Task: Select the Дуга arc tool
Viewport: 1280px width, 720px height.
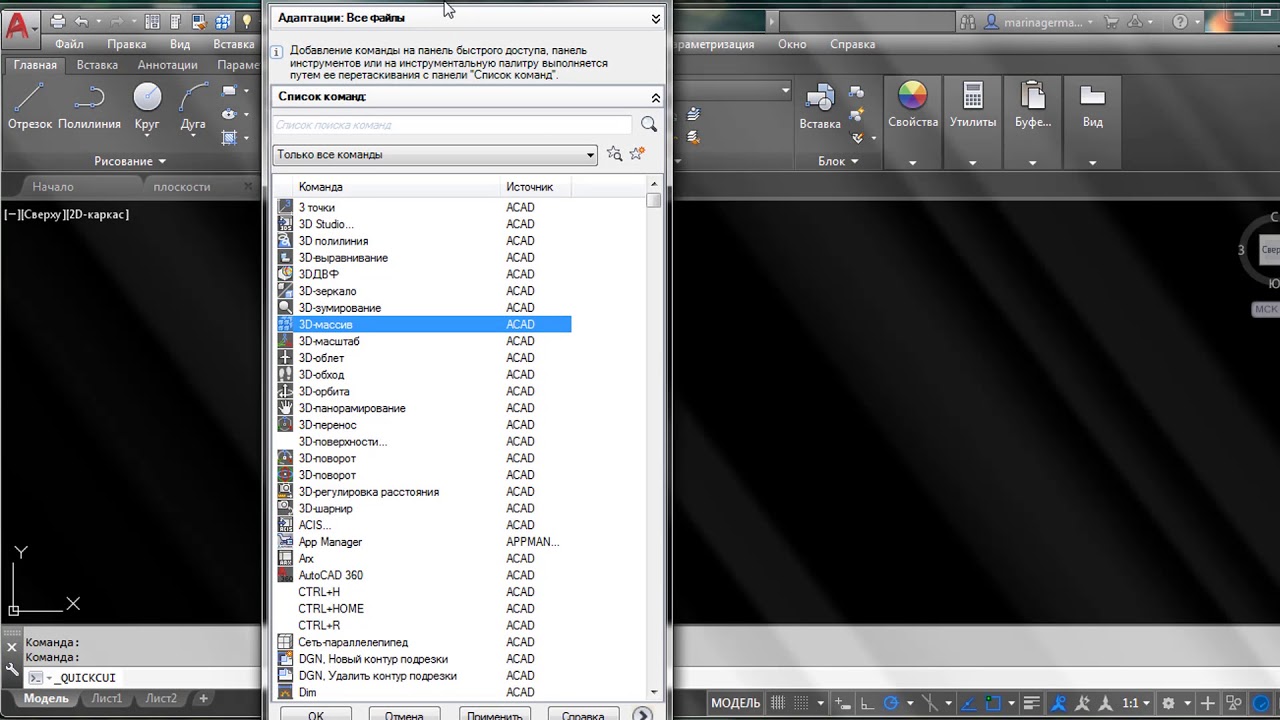Action: [193, 106]
